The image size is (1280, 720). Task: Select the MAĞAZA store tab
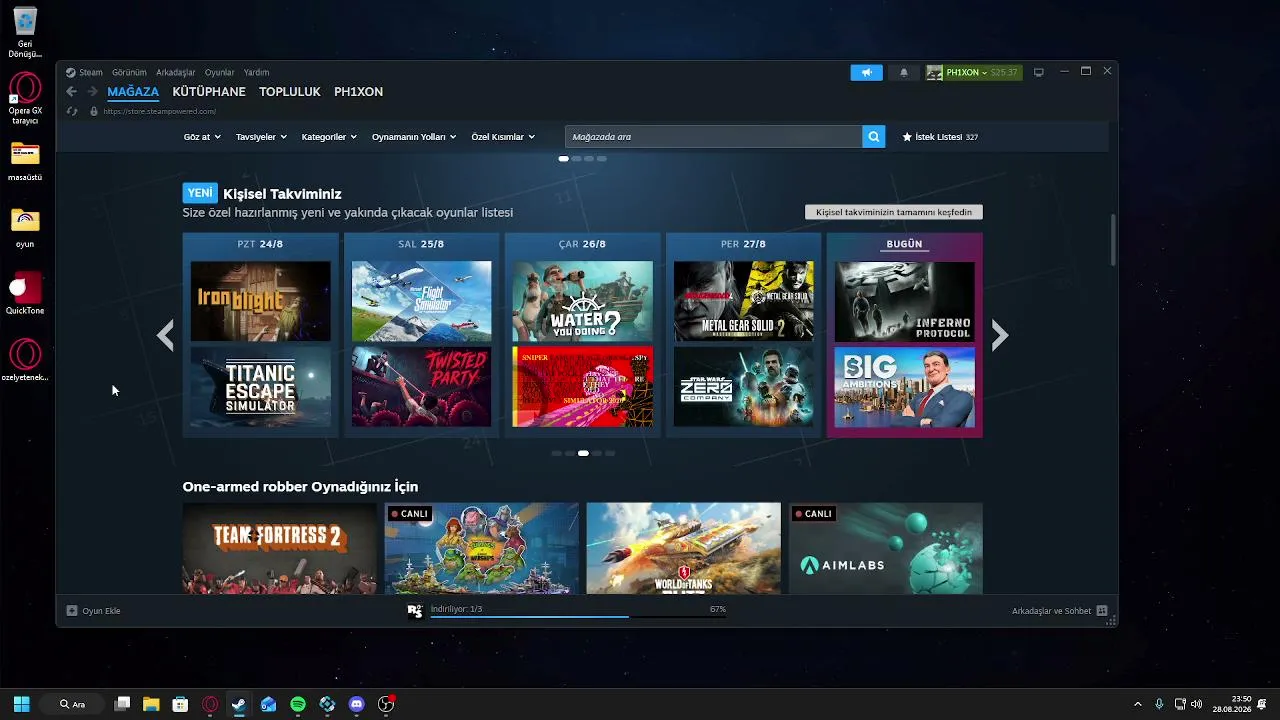pos(133,92)
